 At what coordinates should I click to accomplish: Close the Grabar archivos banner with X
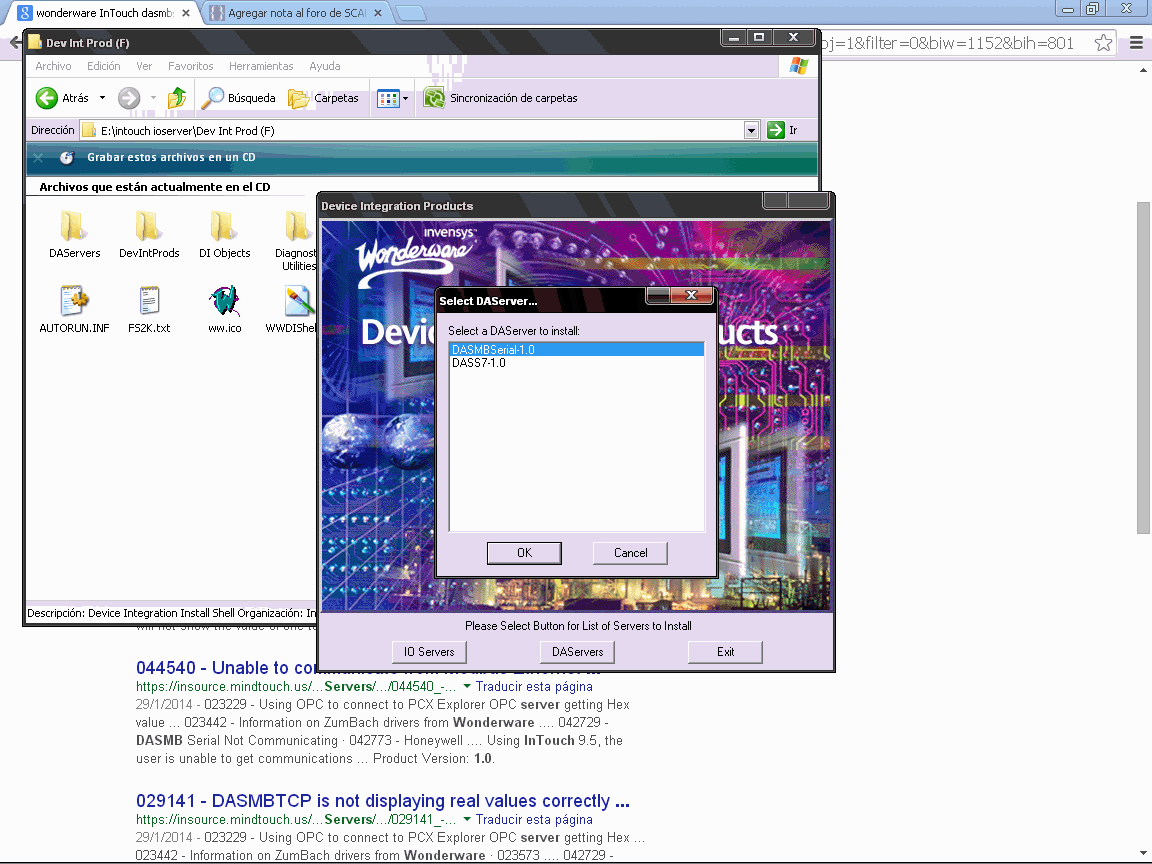pyautogui.click(x=38, y=157)
